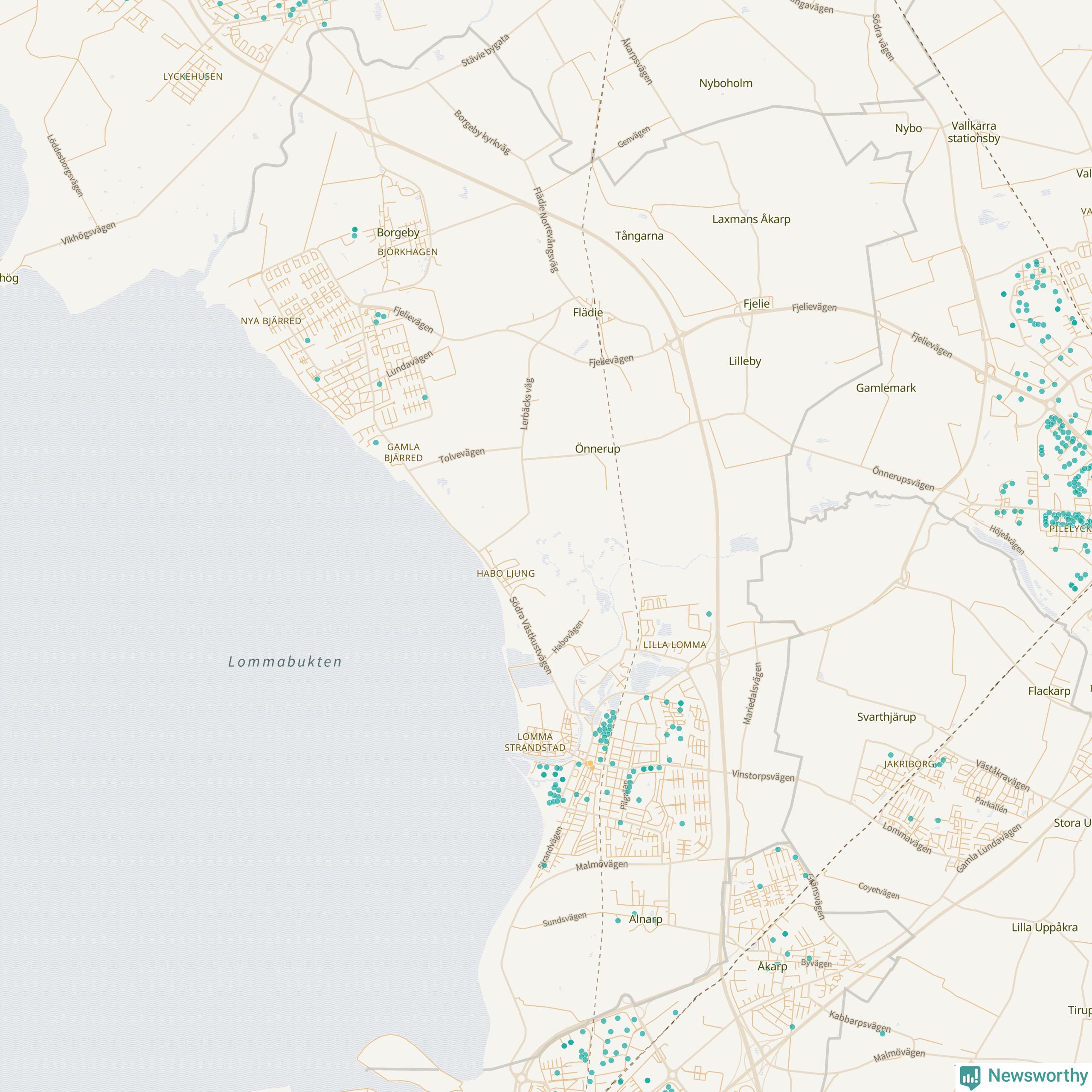The width and height of the screenshot is (1092, 1092).
Task: Click the teal dot north of Lilla Lomma
Action: [709, 614]
